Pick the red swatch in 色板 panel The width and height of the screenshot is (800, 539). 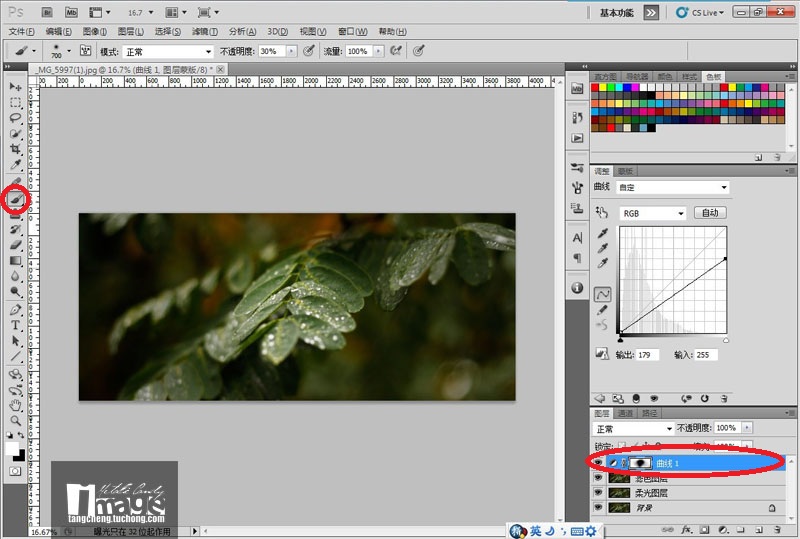point(597,89)
